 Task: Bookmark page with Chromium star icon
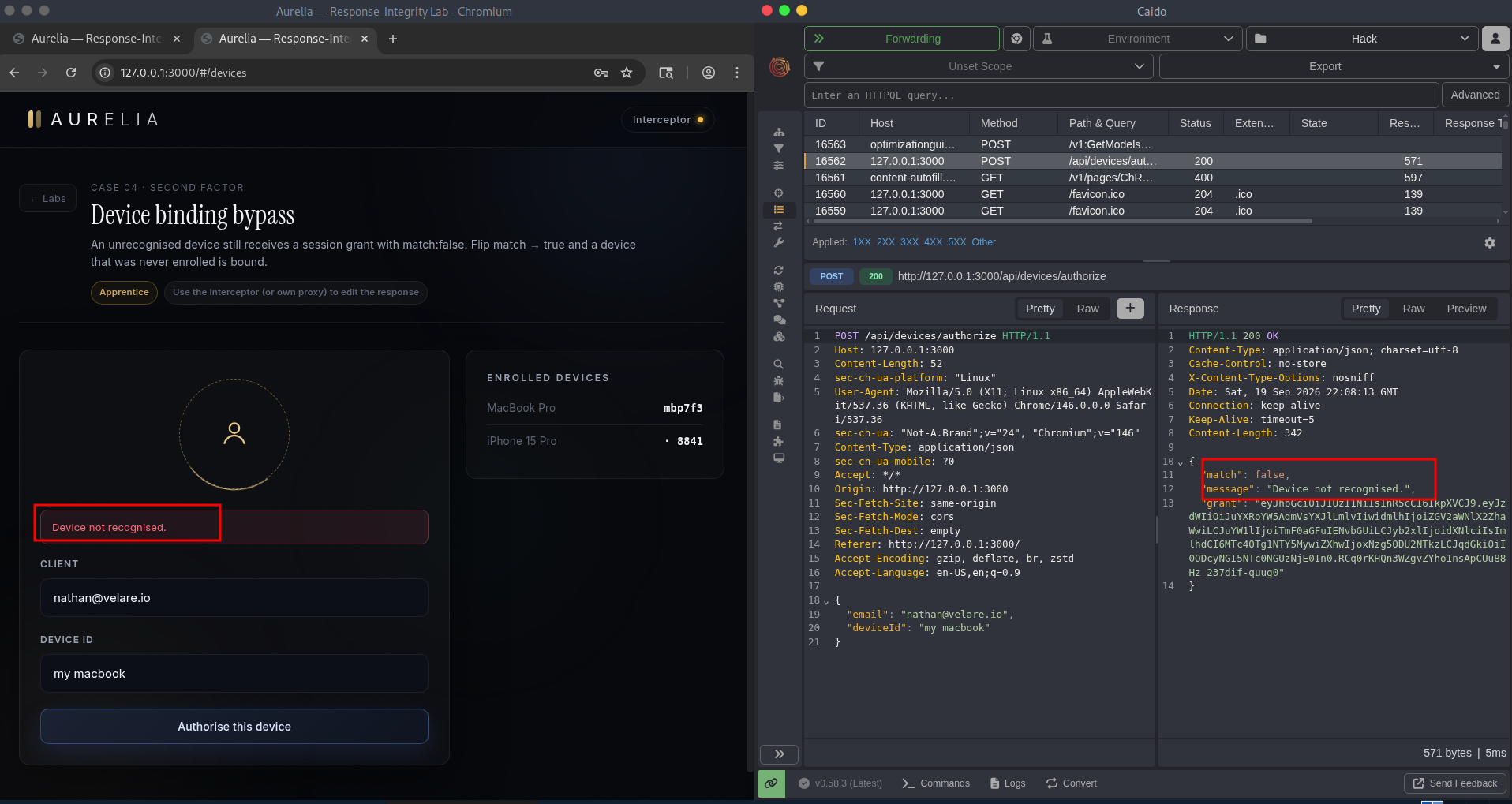point(627,73)
